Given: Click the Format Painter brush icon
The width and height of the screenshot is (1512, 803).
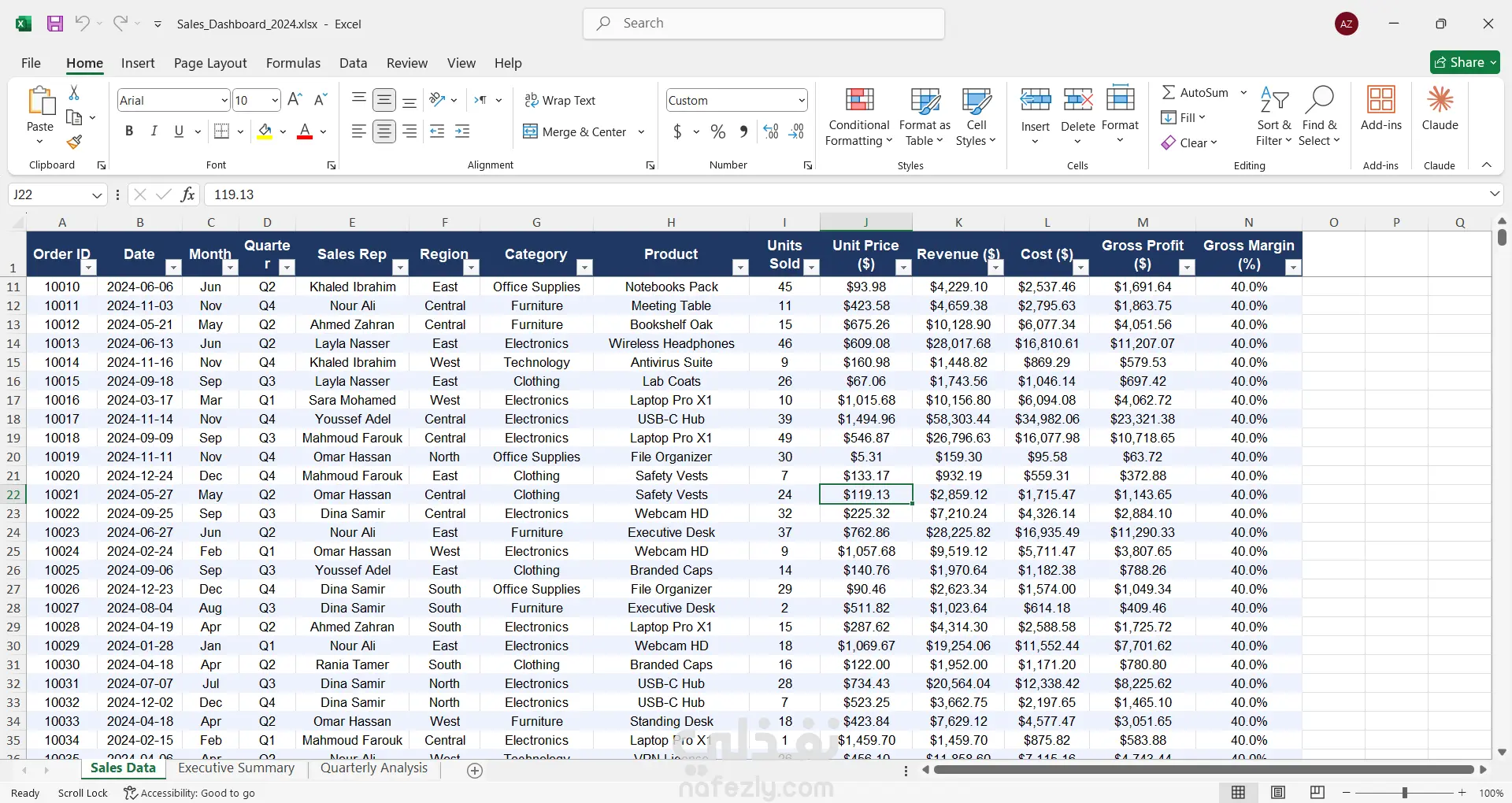Looking at the screenshot, I should (x=74, y=142).
